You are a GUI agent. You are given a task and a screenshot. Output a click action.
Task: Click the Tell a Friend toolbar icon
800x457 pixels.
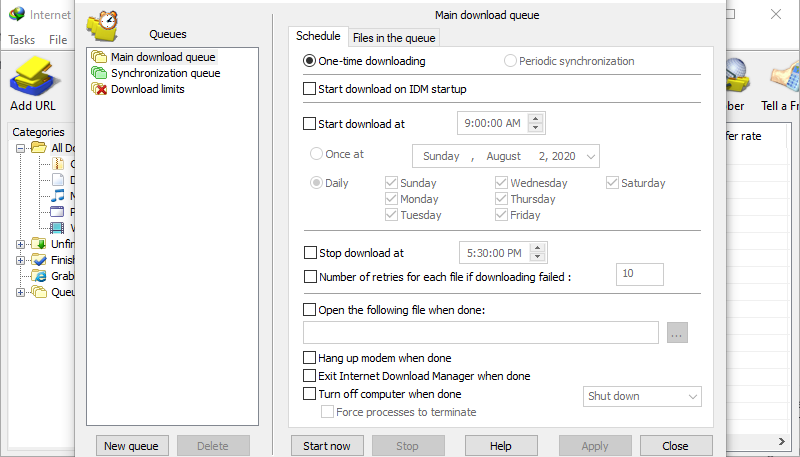(782, 80)
